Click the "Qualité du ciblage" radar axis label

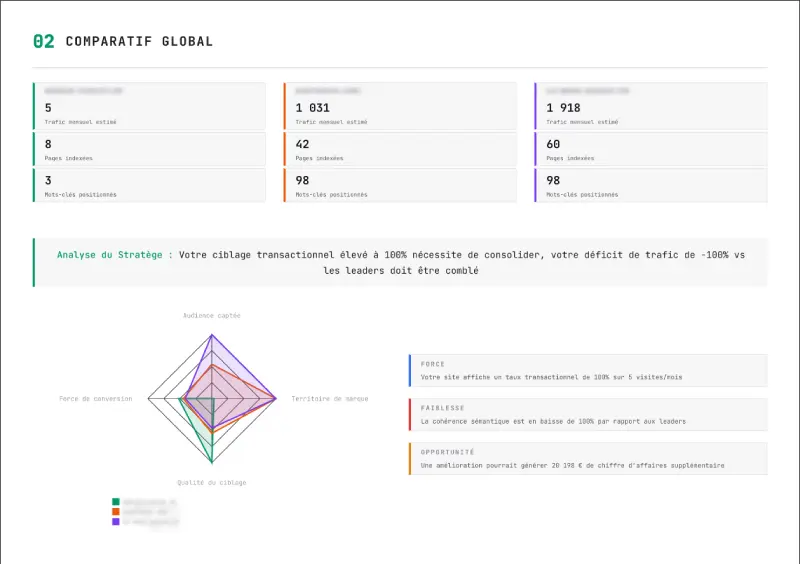[x=212, y=482]
